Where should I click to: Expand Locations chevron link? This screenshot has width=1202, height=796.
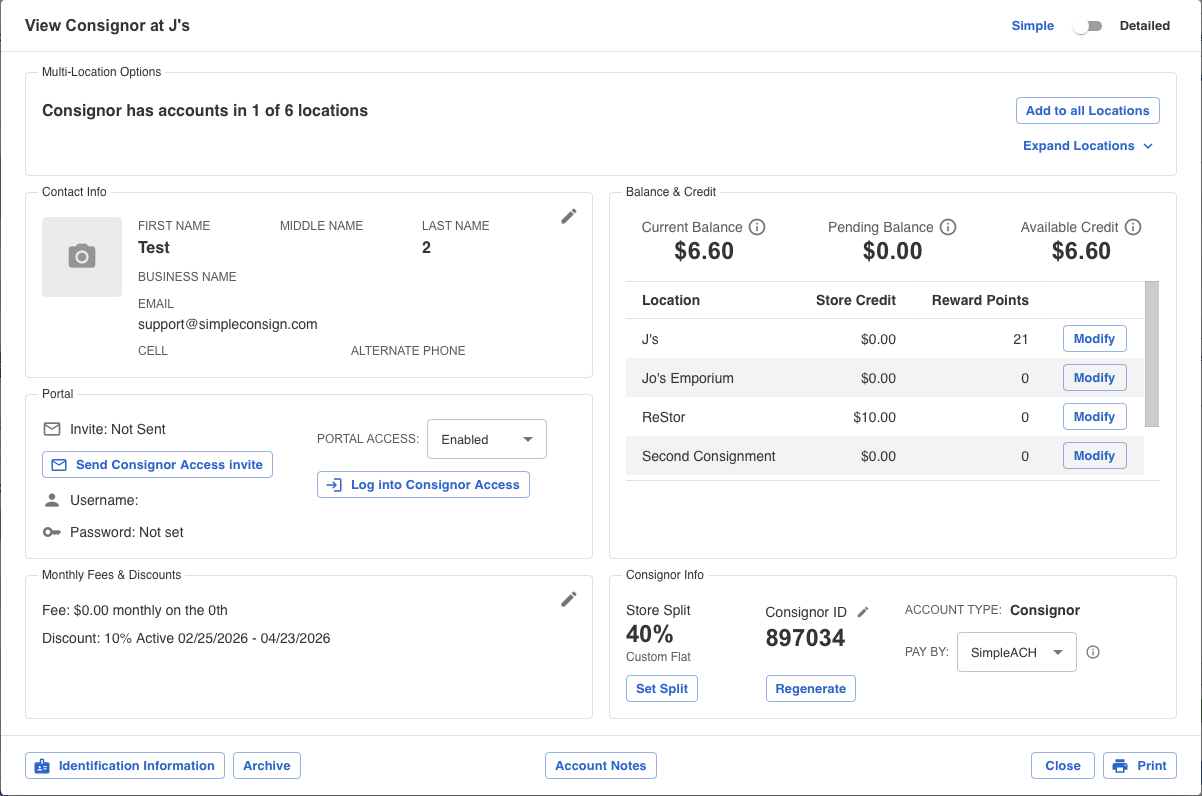(1088, 146)
